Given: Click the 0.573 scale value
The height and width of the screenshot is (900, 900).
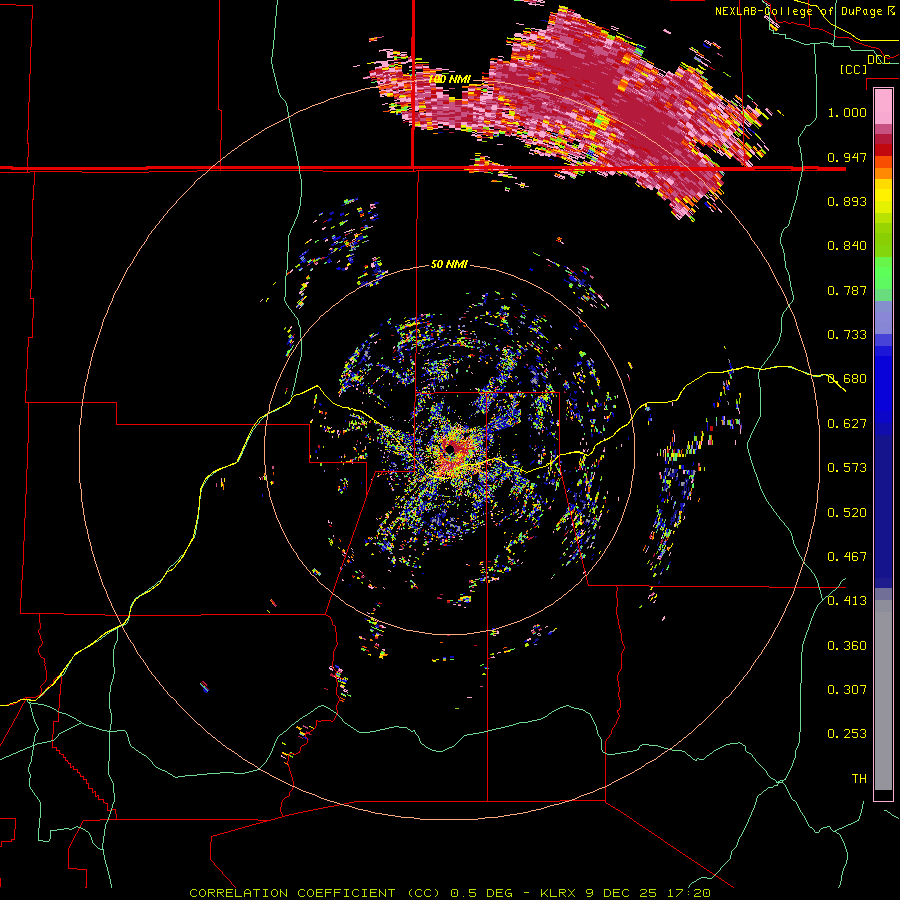Looking at the screenshot, I should pyautogui.click(x=847, y=468).
